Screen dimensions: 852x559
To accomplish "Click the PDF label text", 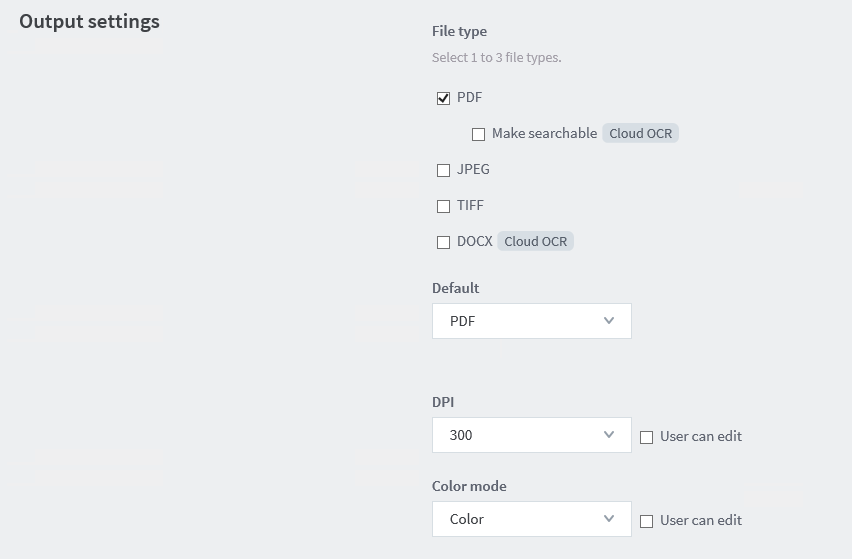I will click(469, 97).
